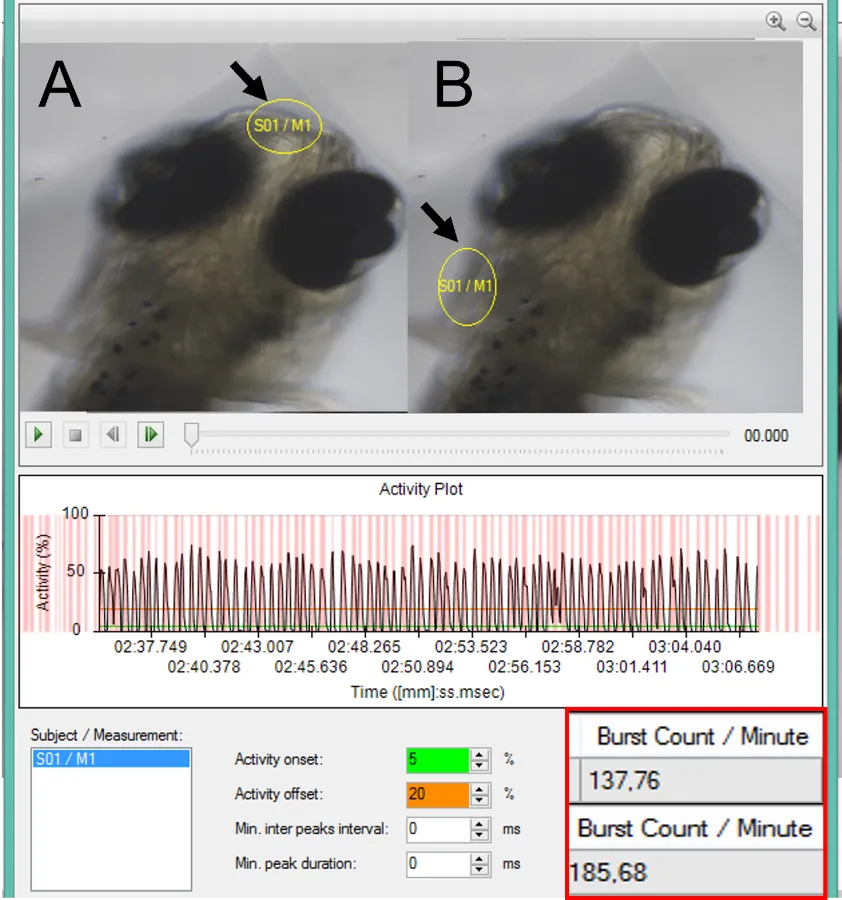
Task: Click the zoom in magnifier icon
Action: [x=775, y=21]
